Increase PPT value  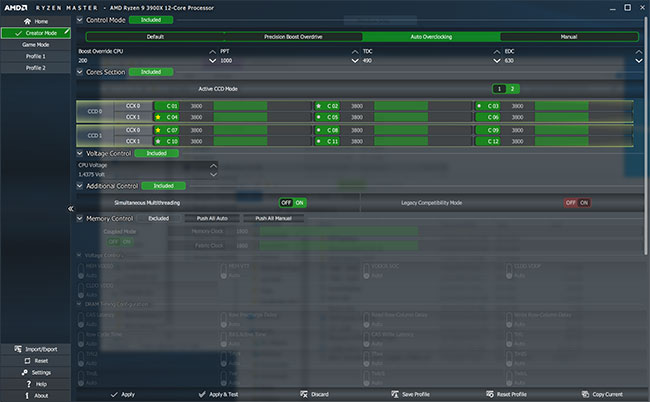(x=355, y=52)
